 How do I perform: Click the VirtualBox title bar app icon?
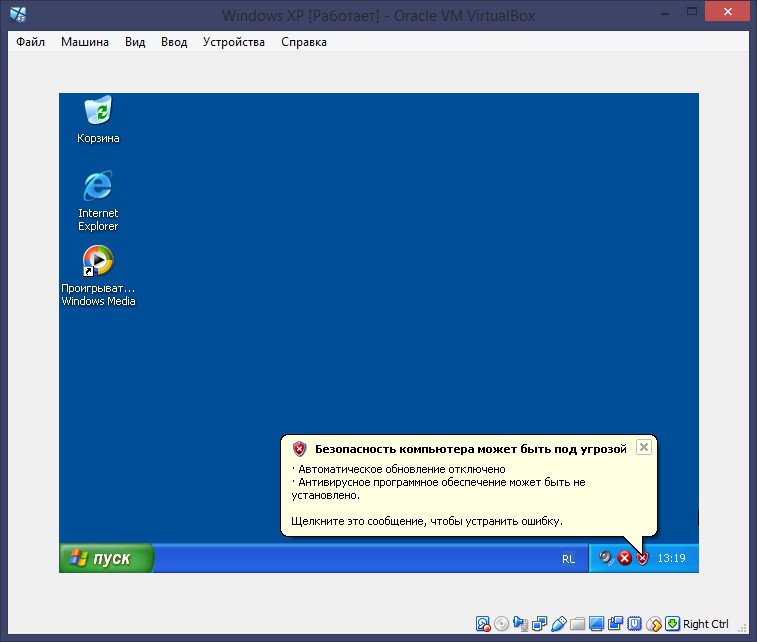[18, 14]
